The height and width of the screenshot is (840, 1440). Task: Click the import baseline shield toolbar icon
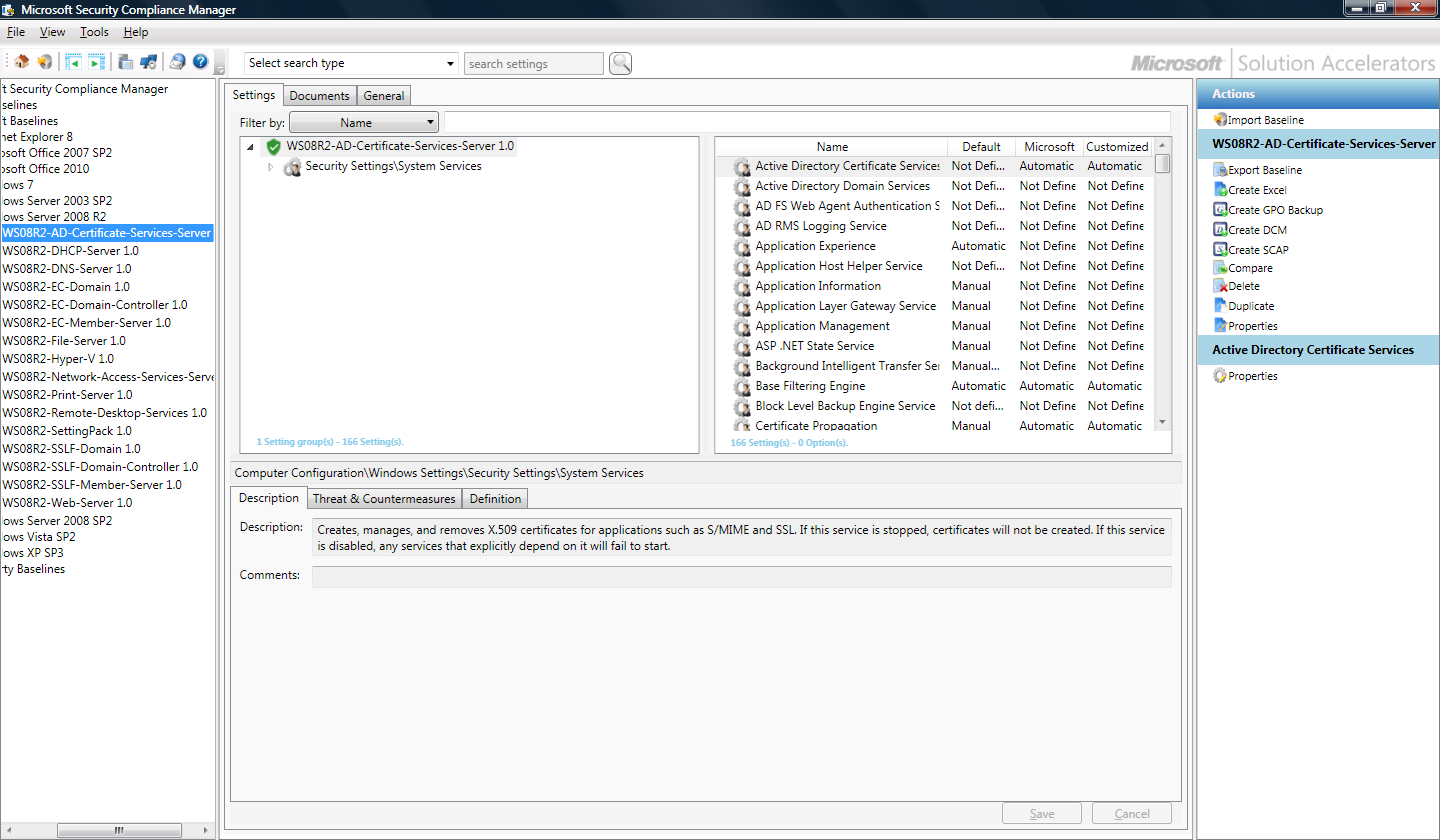click(x=44, y=62)
